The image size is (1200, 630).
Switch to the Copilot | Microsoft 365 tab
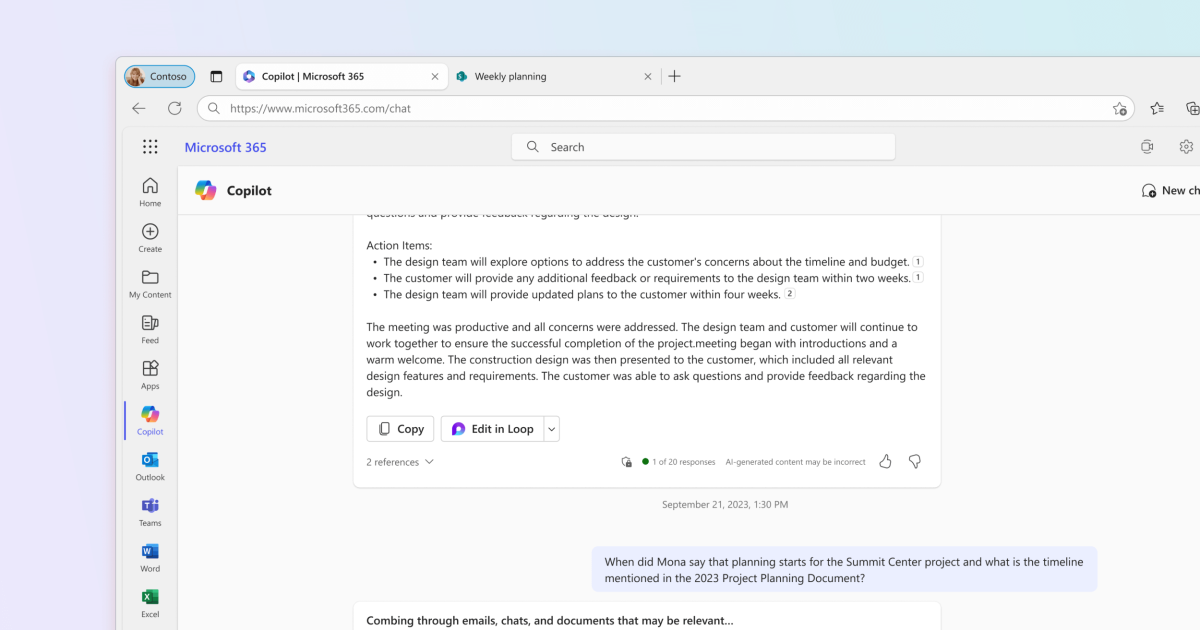coord(341,76)
